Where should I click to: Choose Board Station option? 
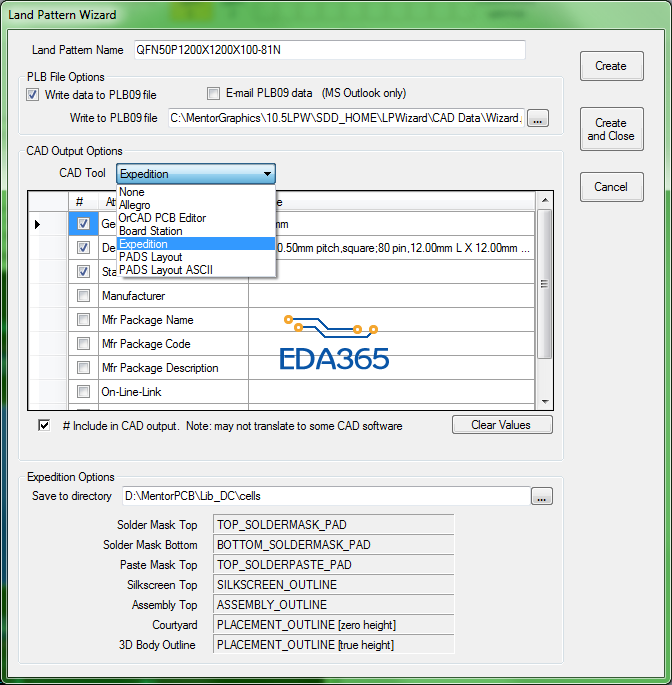[196, 231]
